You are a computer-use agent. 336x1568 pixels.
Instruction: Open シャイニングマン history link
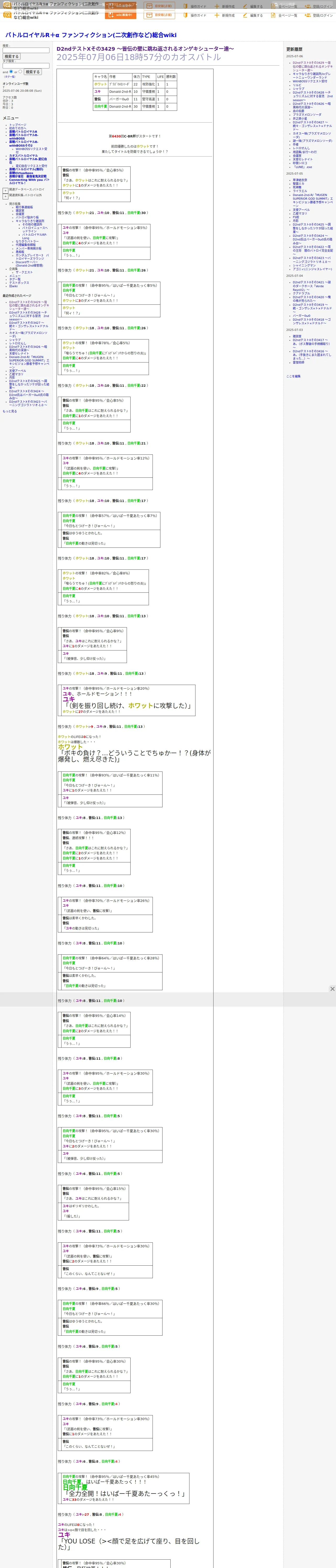pos(304,266)
